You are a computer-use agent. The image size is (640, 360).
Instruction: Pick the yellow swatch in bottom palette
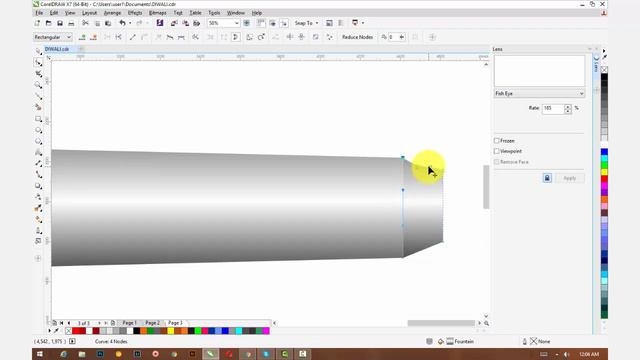[x=171, y=331]
